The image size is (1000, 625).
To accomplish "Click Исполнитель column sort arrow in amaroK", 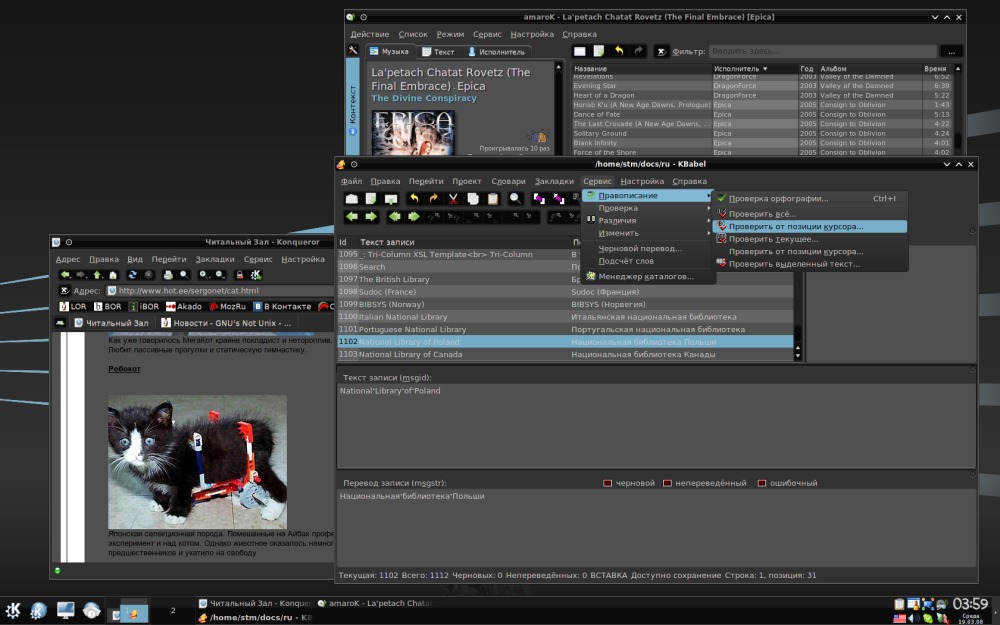I will click(765, 68).
